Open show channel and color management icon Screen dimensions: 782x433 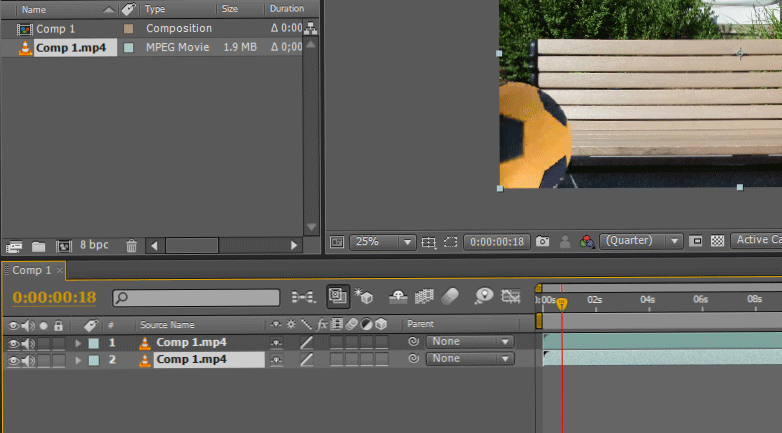(x=586, y=242)
